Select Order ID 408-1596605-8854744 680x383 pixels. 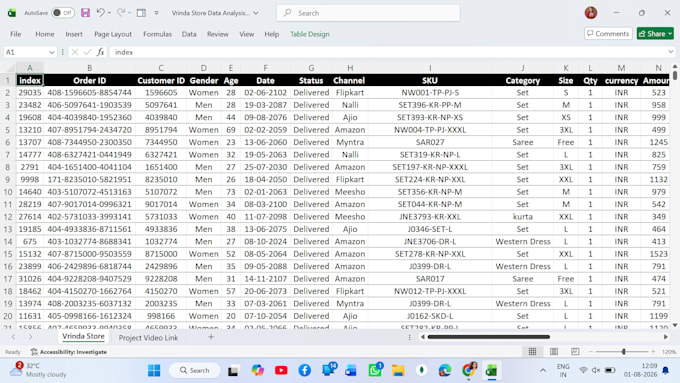tap(89, 93)
